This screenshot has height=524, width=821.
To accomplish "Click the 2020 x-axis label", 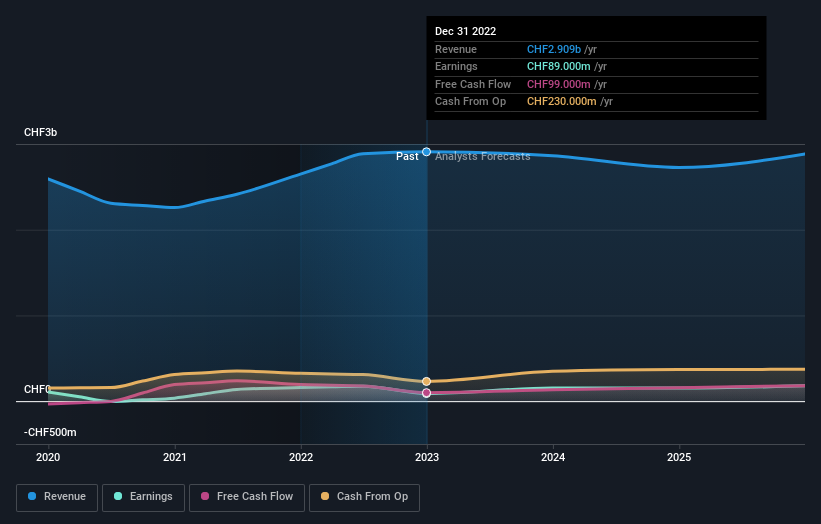I will click(48, 457).
